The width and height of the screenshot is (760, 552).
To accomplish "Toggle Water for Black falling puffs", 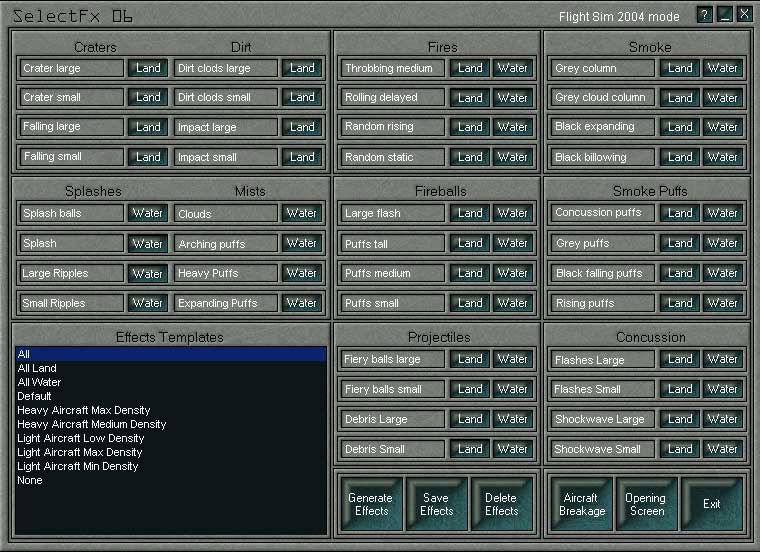I will 722,273.
